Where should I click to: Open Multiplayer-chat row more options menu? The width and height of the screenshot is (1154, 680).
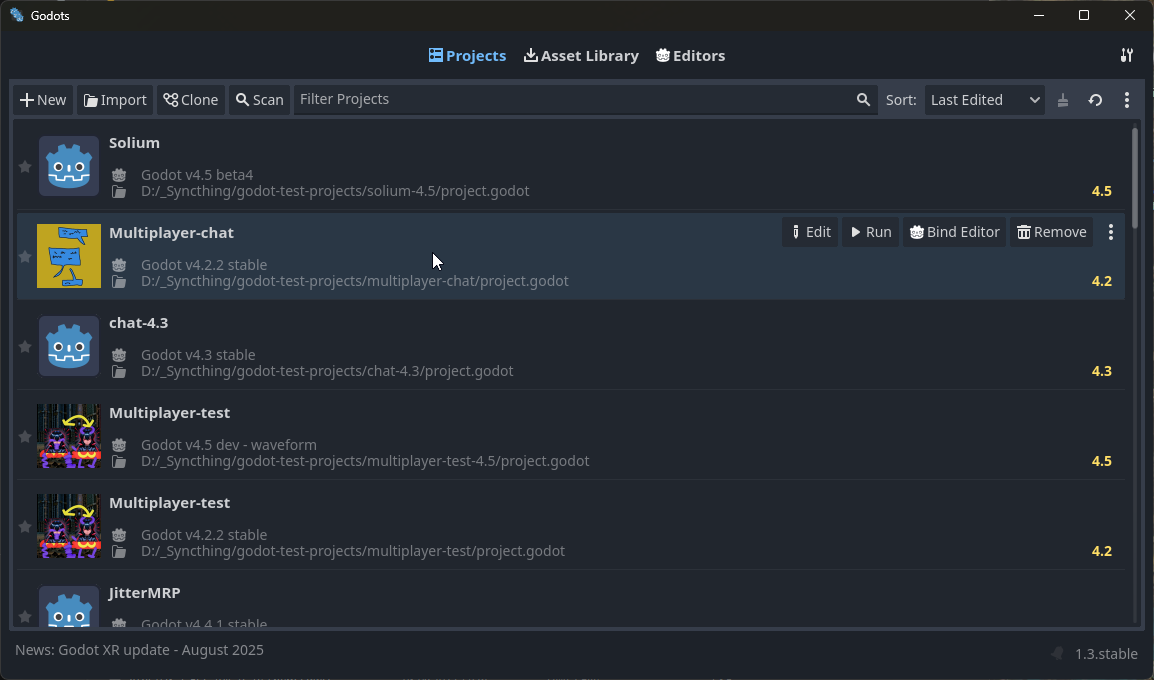1111,232
